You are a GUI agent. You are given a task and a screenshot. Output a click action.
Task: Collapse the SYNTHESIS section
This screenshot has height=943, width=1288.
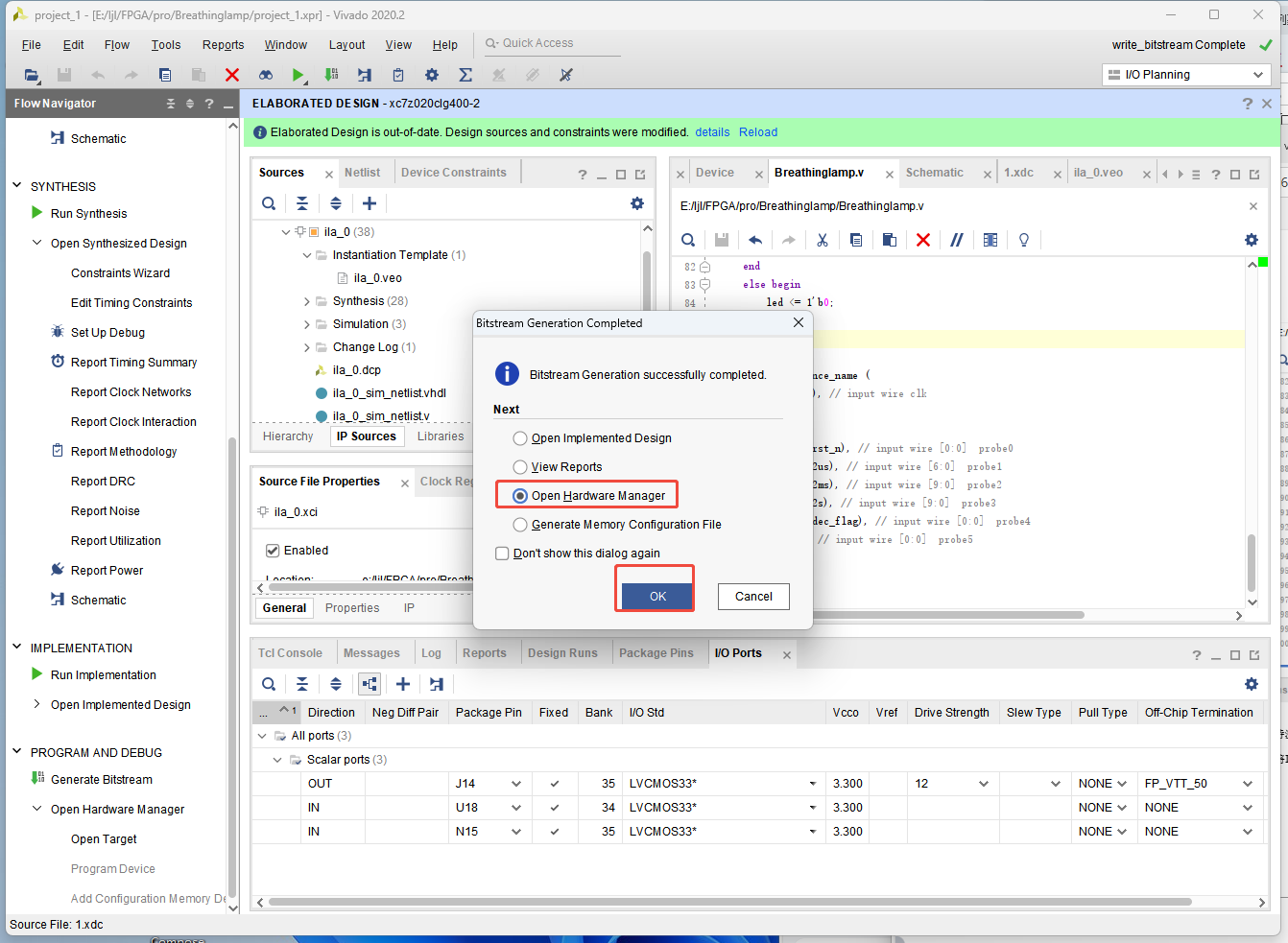pyautogui.click(x=16, y=186)
